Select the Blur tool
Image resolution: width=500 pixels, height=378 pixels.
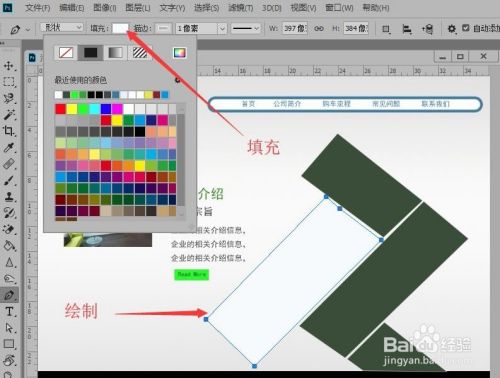coord(9,262)
